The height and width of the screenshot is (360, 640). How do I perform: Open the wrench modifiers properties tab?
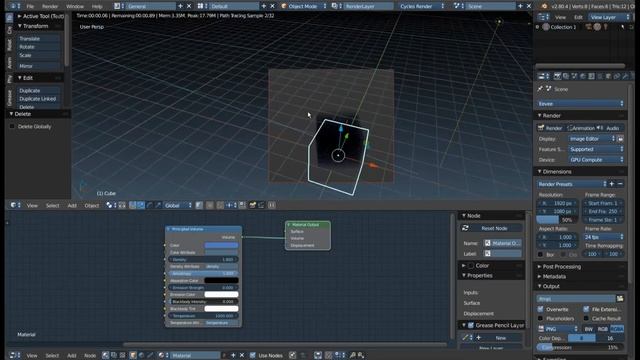625,76
